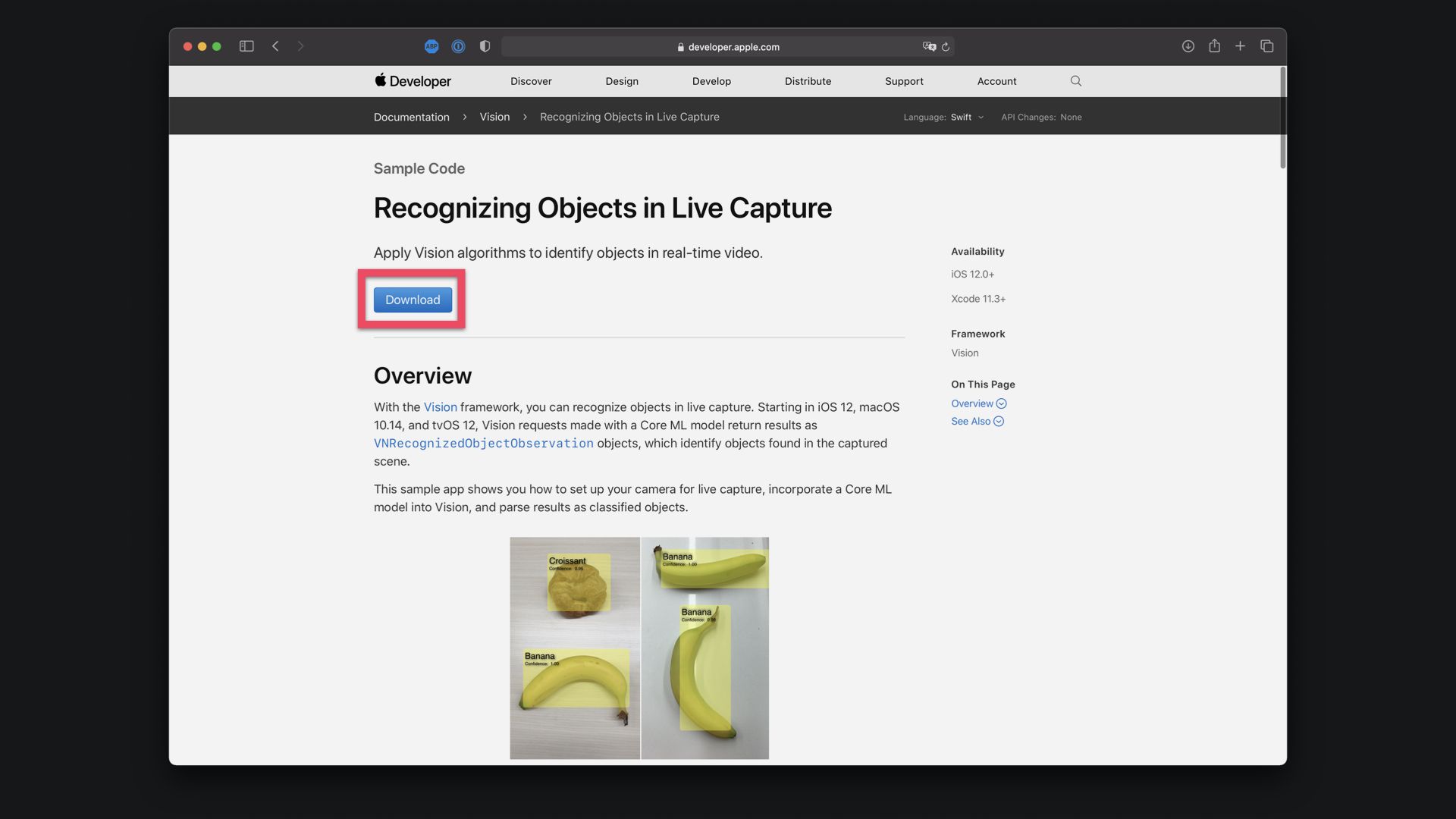Open a new tab with plus icon
The image size is (1456, 819).
tap(1240, 46)
